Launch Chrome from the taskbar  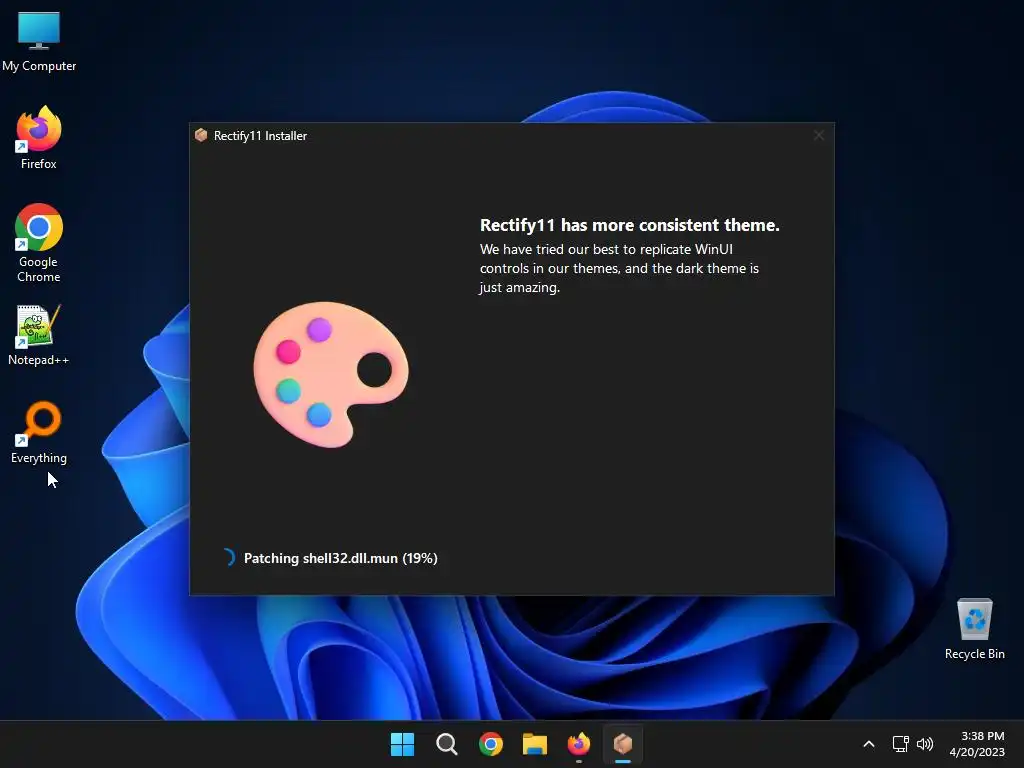coord(490,744)
